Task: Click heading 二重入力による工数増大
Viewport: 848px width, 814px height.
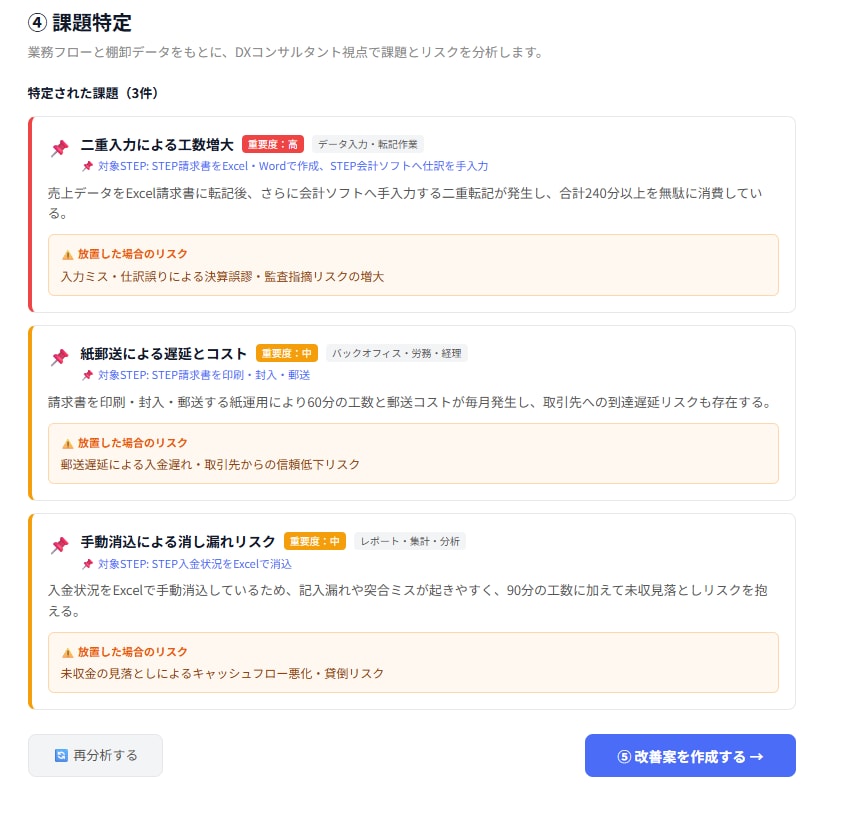Action: pyautogui.click(x=157, y=144)
